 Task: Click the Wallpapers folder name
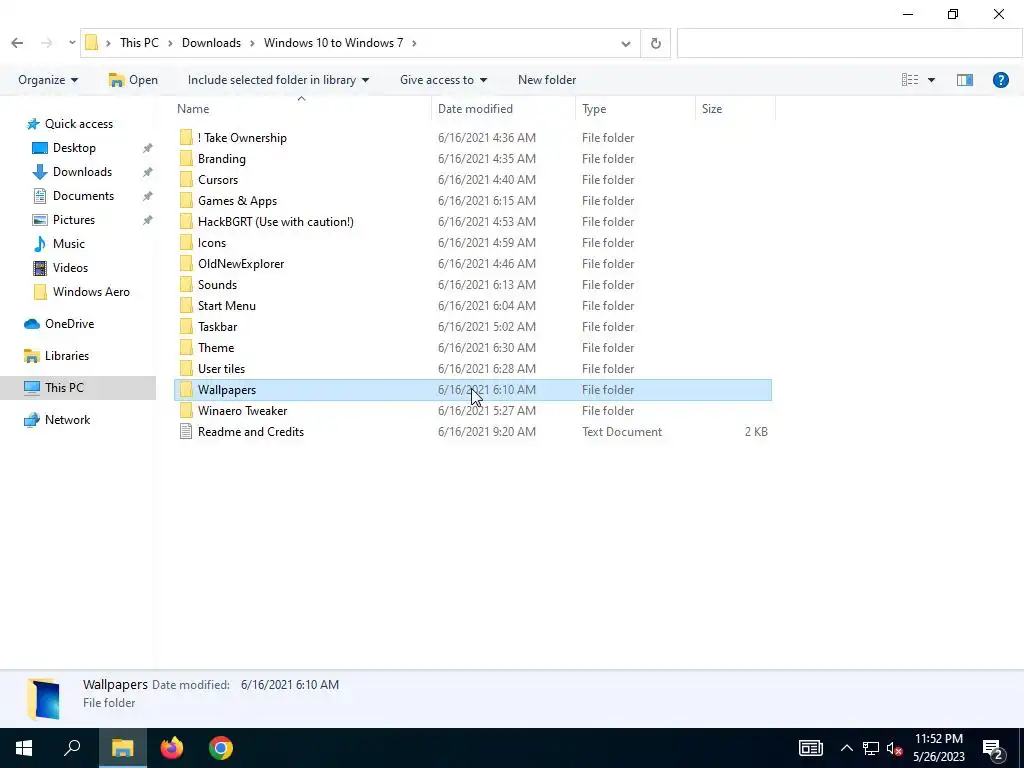tap(227, 390)
